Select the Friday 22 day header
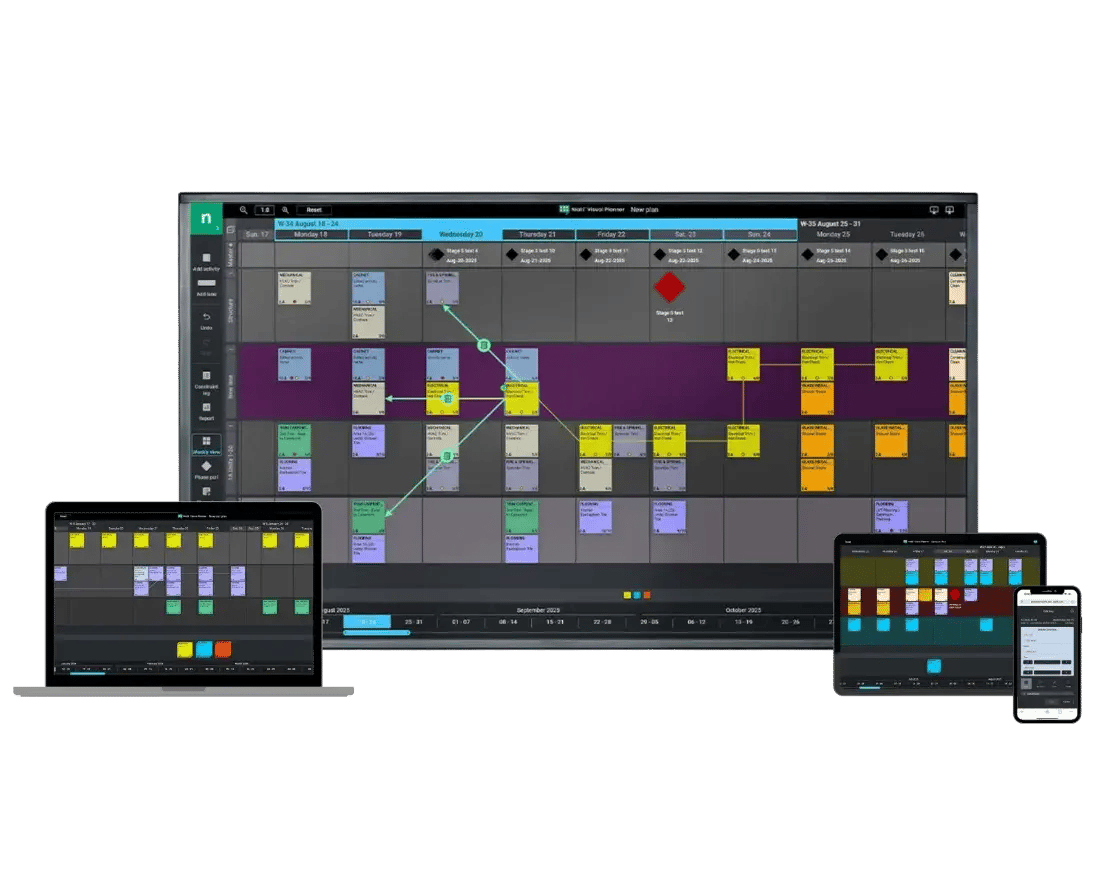Screen dimensions: 1096x889 [612, 235]
